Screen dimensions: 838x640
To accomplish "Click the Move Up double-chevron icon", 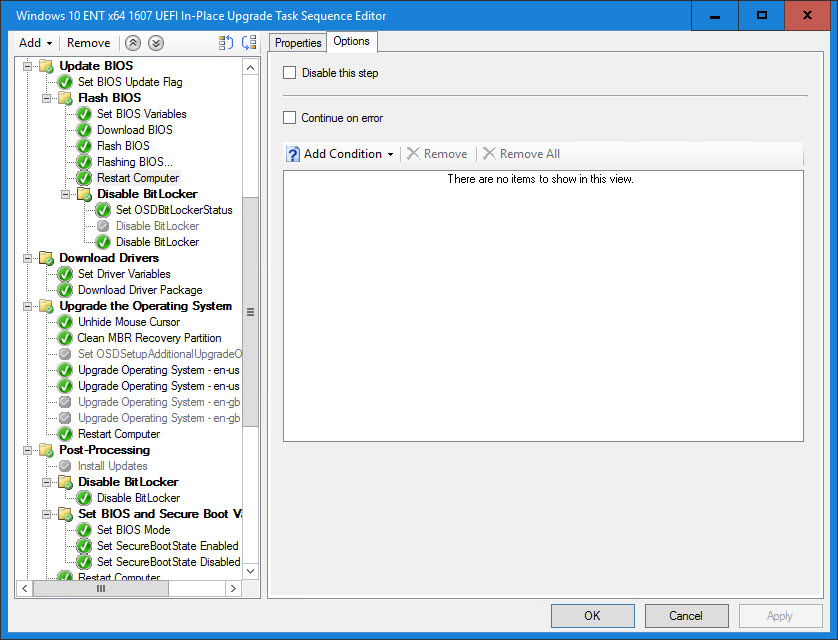I will pos(134,43).
